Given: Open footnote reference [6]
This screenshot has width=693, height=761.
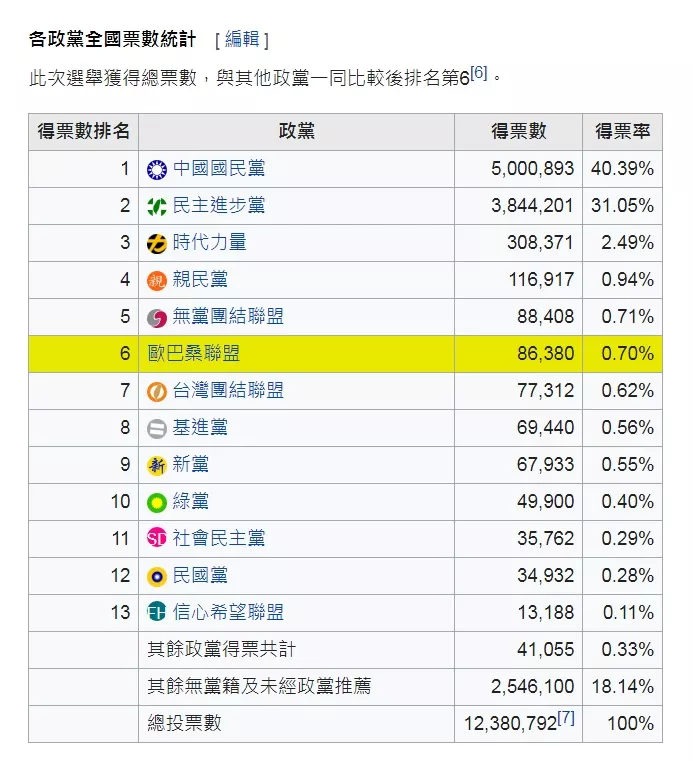Looking at the screenshot, I should (478, 73).
